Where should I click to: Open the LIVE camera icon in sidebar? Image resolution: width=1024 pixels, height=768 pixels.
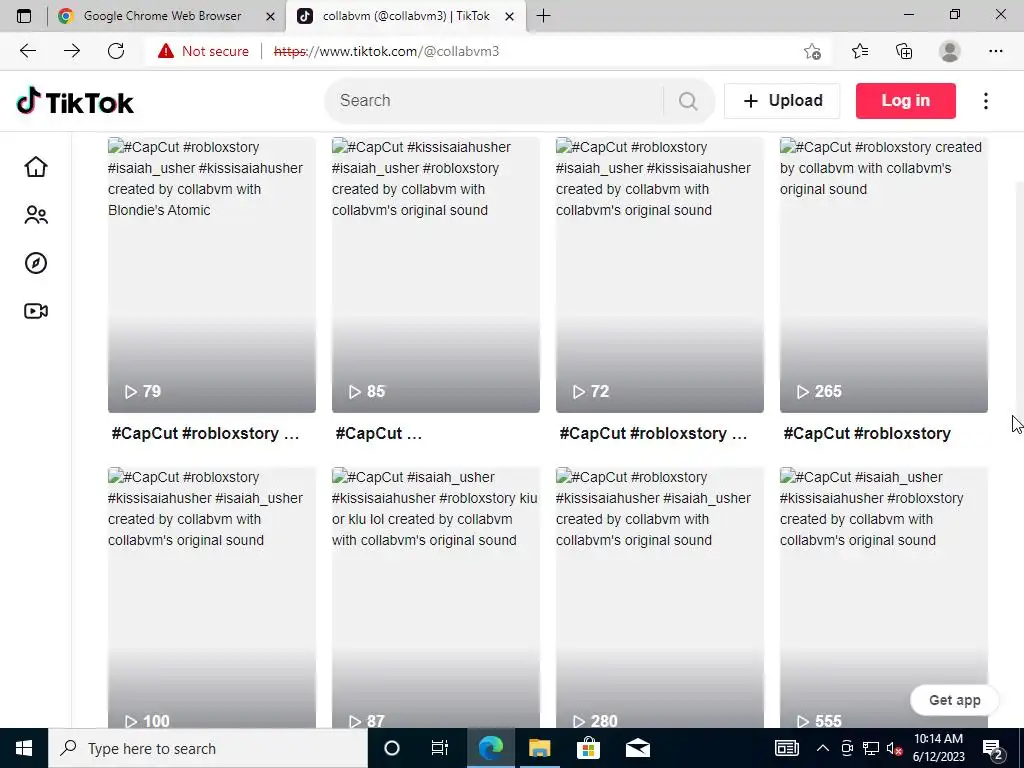[x=36, y=311]
